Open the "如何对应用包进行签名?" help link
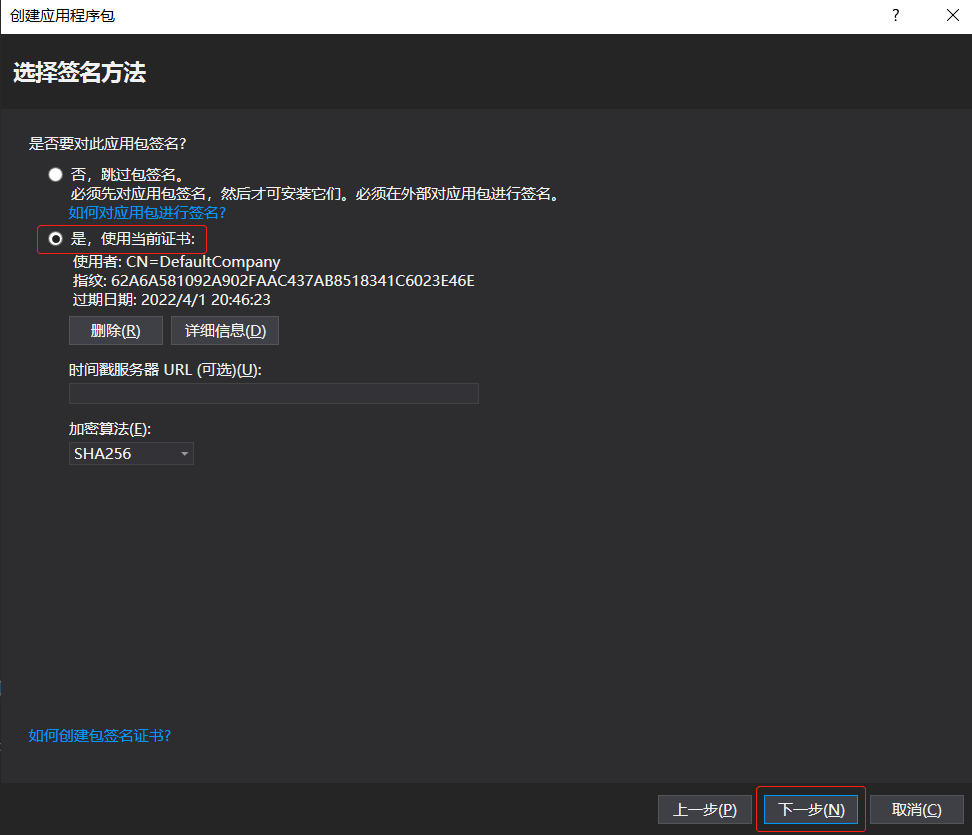 pos(146,212)
